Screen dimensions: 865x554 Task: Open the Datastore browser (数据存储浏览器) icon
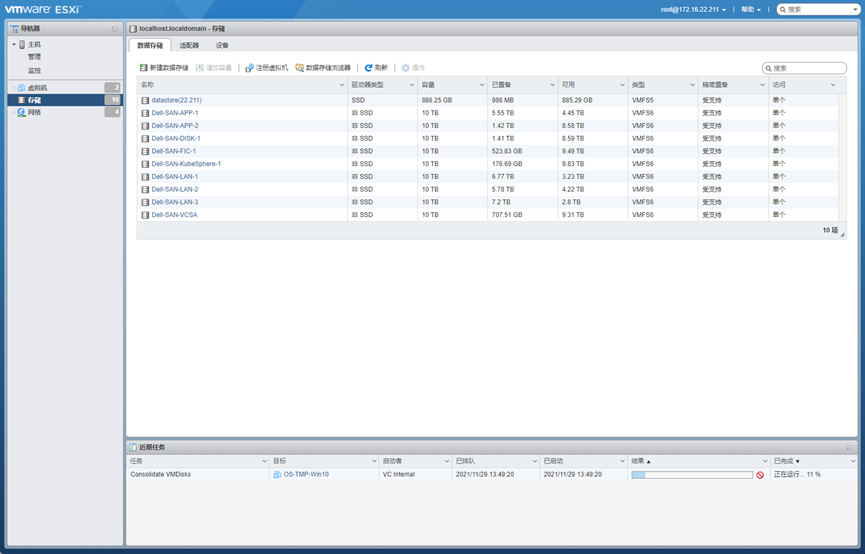pos(300,68)
